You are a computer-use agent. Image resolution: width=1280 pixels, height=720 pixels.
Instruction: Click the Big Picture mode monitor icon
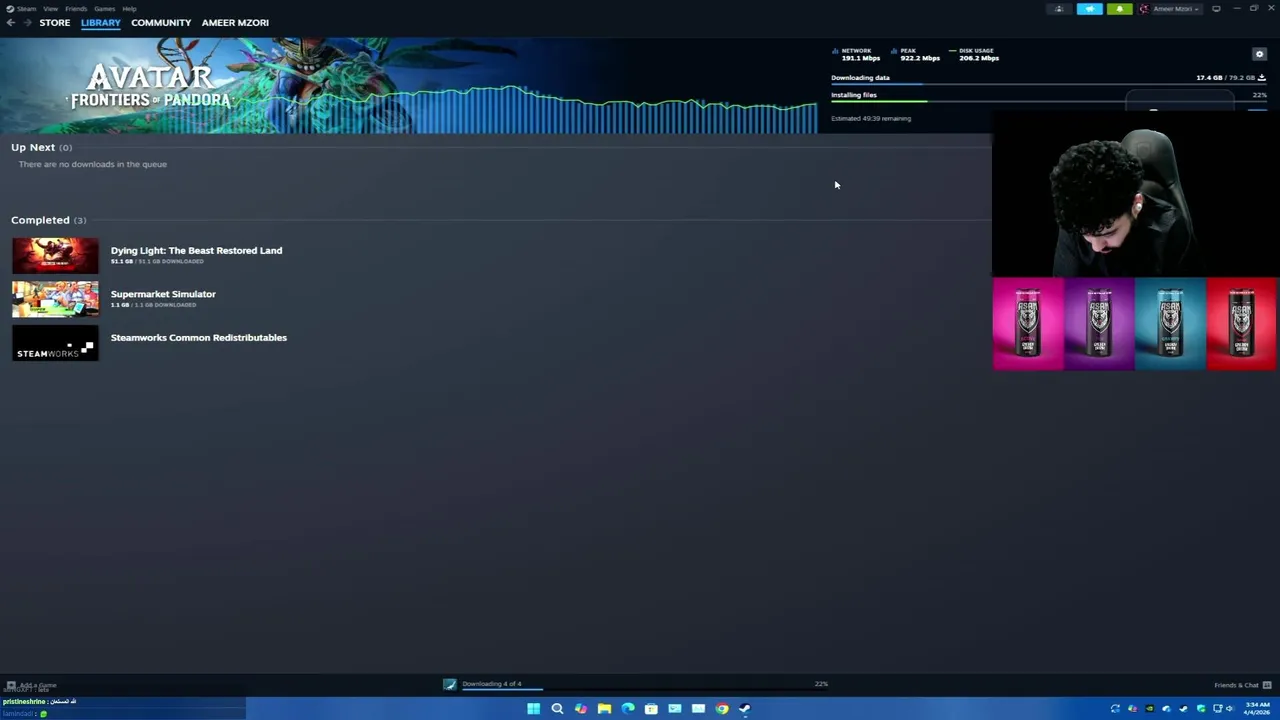tap(1216, 9)
